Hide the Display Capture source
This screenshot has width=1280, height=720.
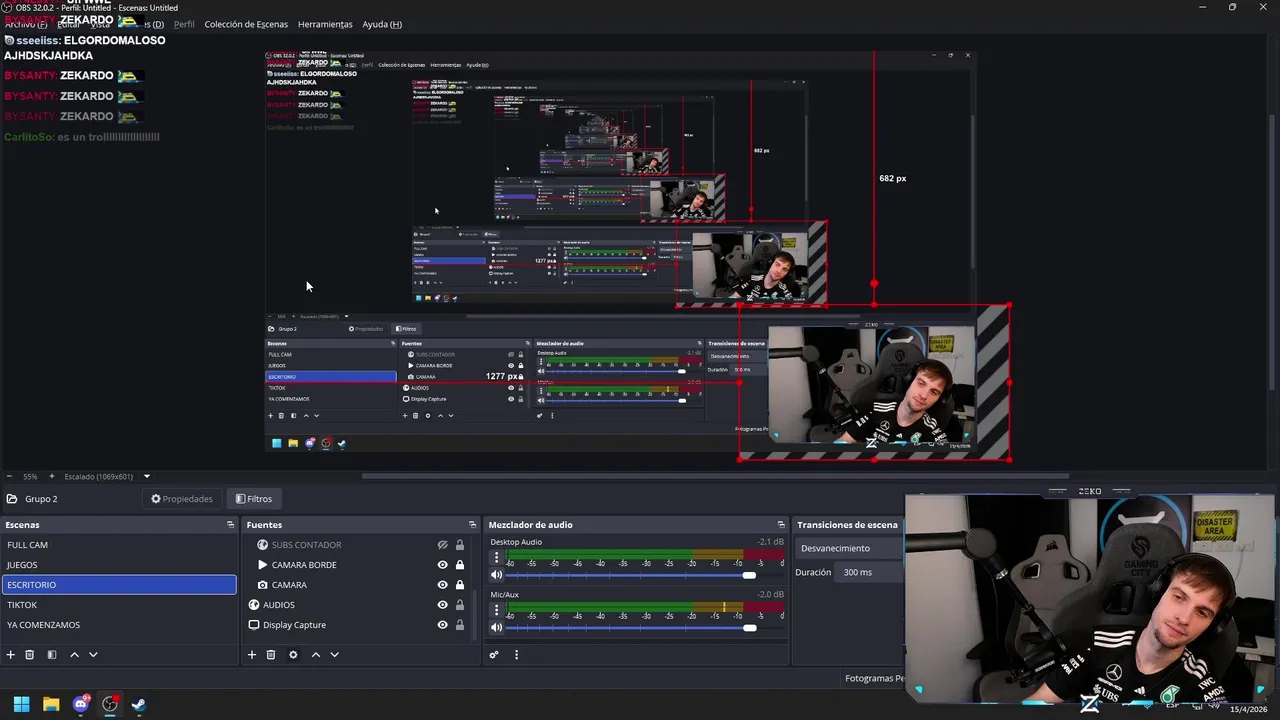pyautogui.click(x=442, y=625)
